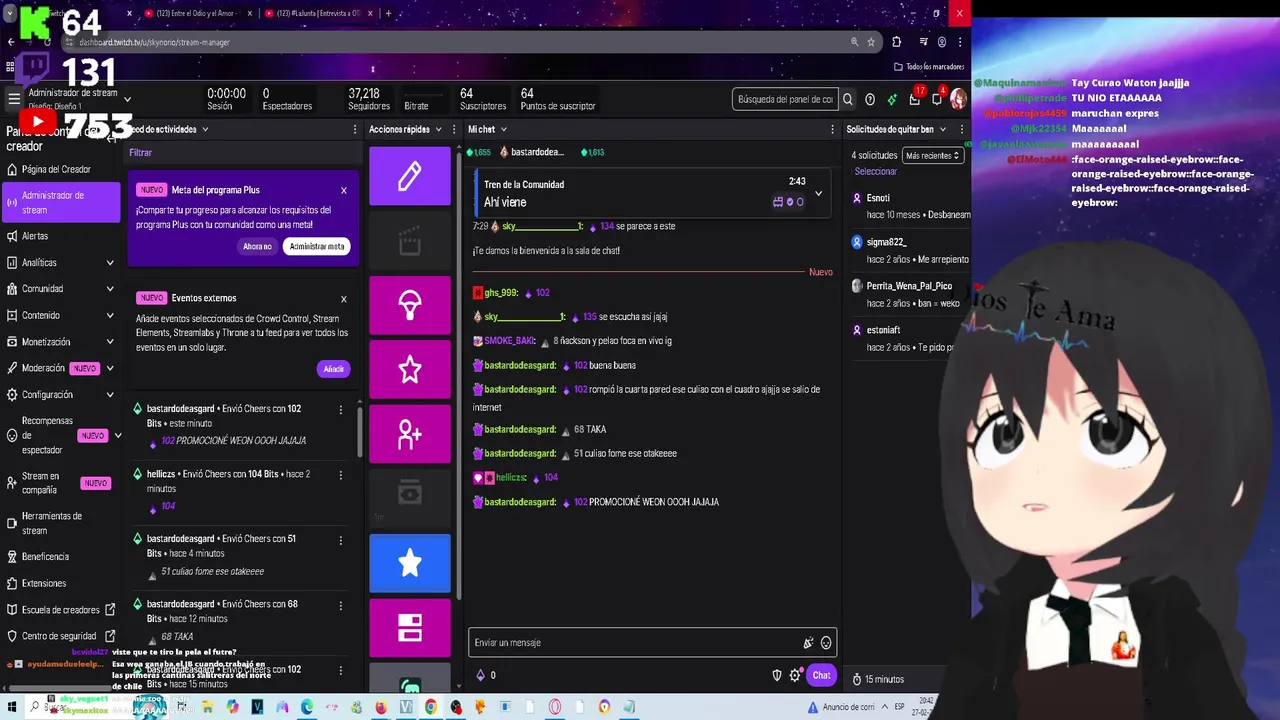Expand the Comunidad section

(110, 289)
